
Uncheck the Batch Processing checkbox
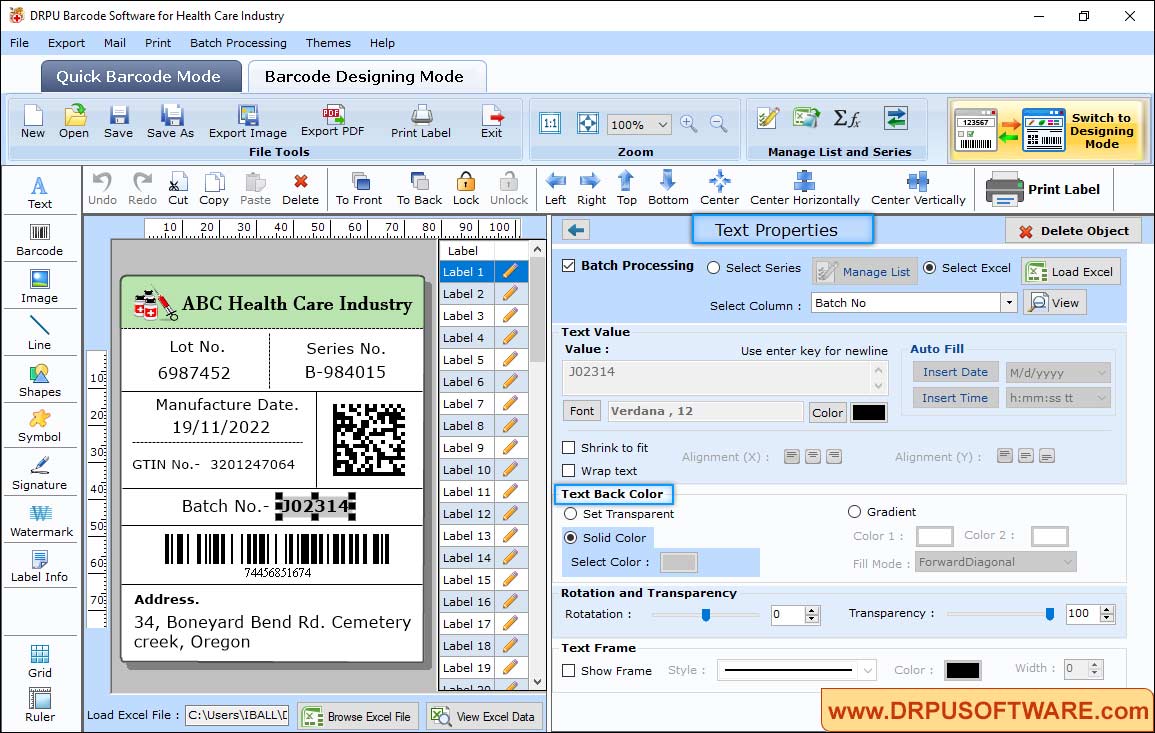(x=569, y=265)
